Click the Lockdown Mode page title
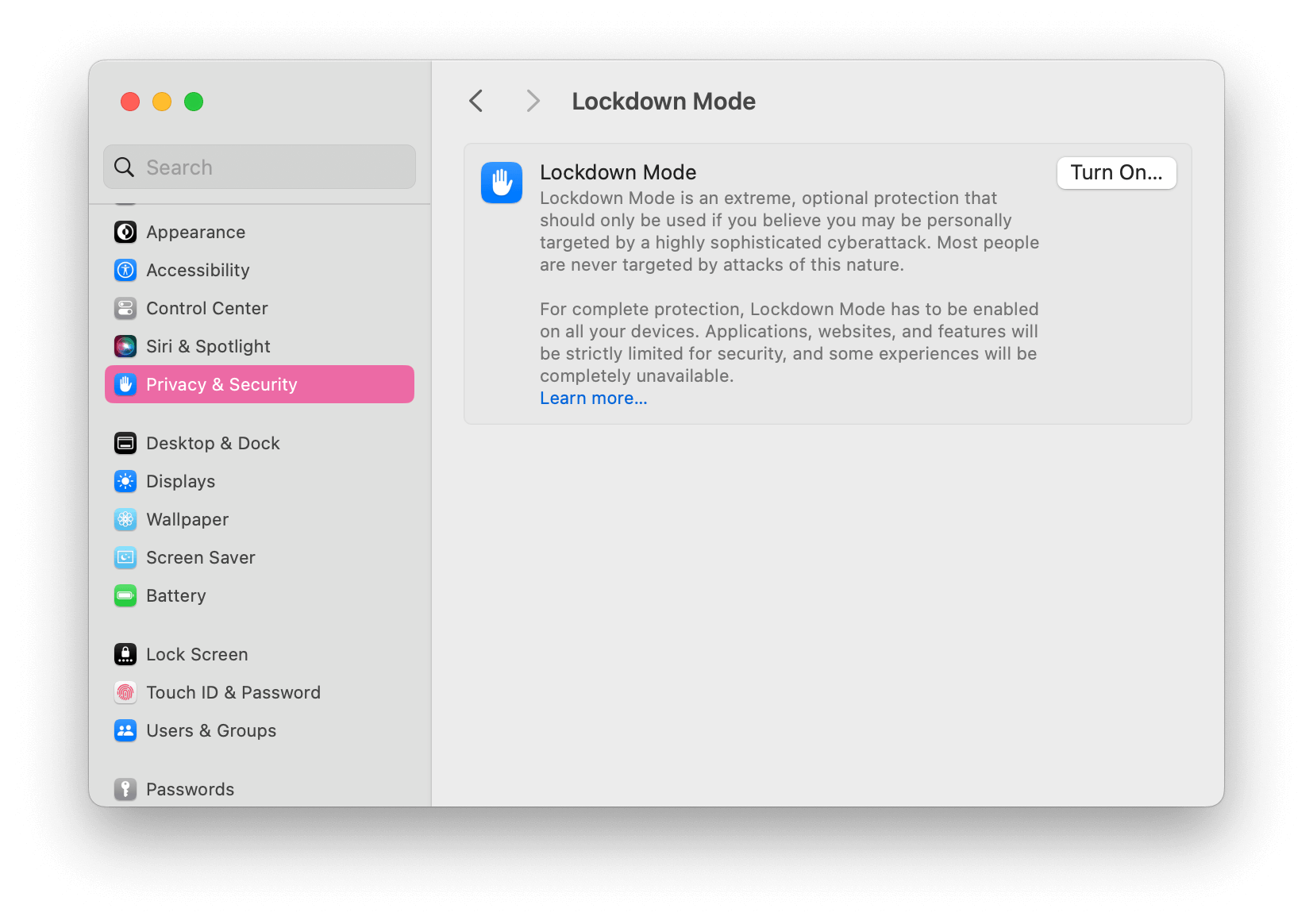This screenshot has height=924, width=1313. pyautogui.click(x=664, y=101)
